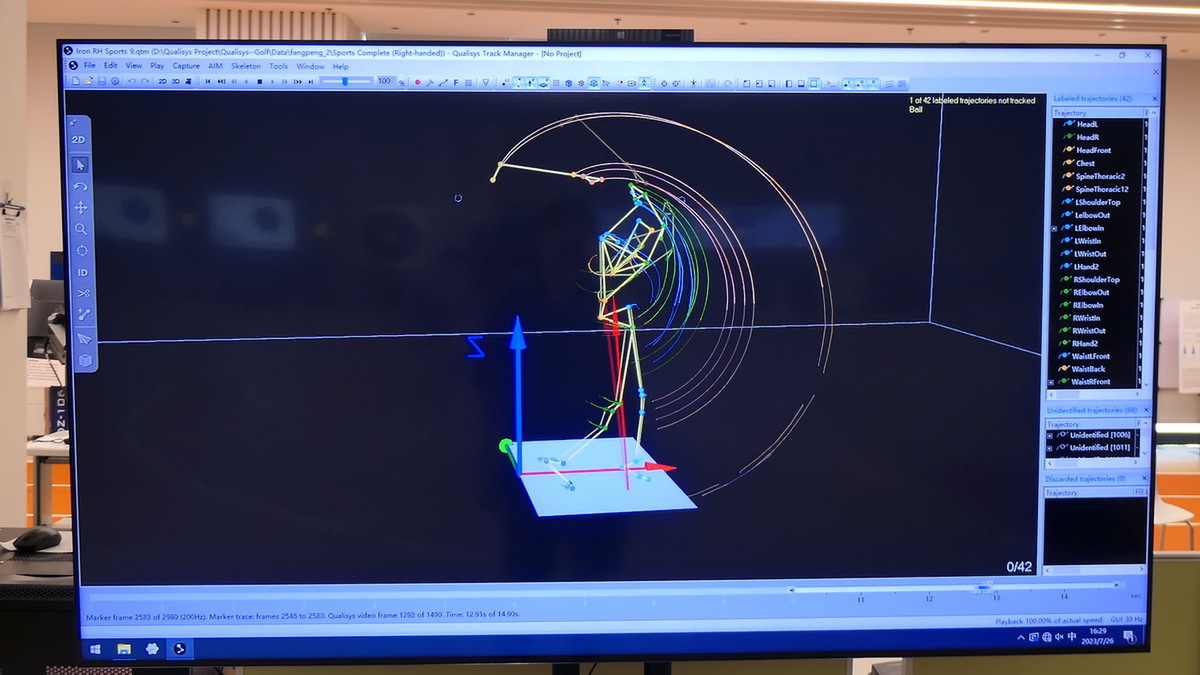The width and height of the screenshot is (1200, 675).
Task: Choose the rotate tool in viewport toolbar
Action: (x=81, y=186)
